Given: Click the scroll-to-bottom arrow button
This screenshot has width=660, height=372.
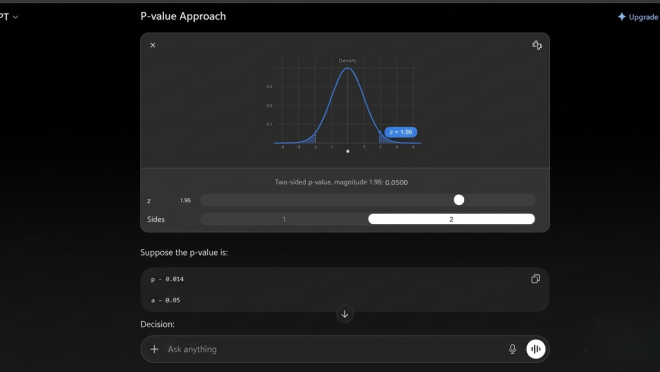Looking at the screenshot, I should click(345, 314).
